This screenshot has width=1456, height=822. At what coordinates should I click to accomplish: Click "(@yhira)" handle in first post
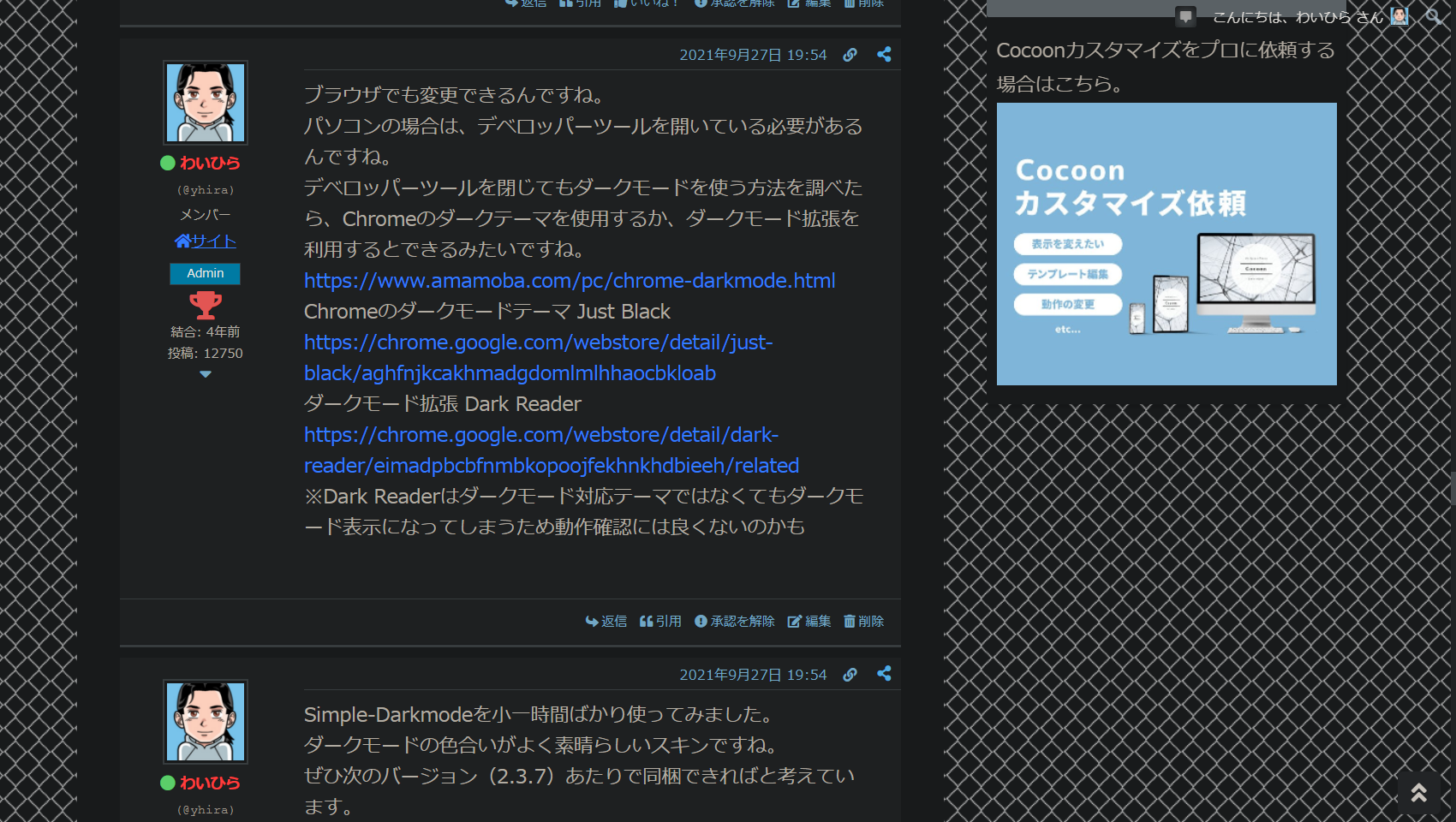click(x=206, y=190)
